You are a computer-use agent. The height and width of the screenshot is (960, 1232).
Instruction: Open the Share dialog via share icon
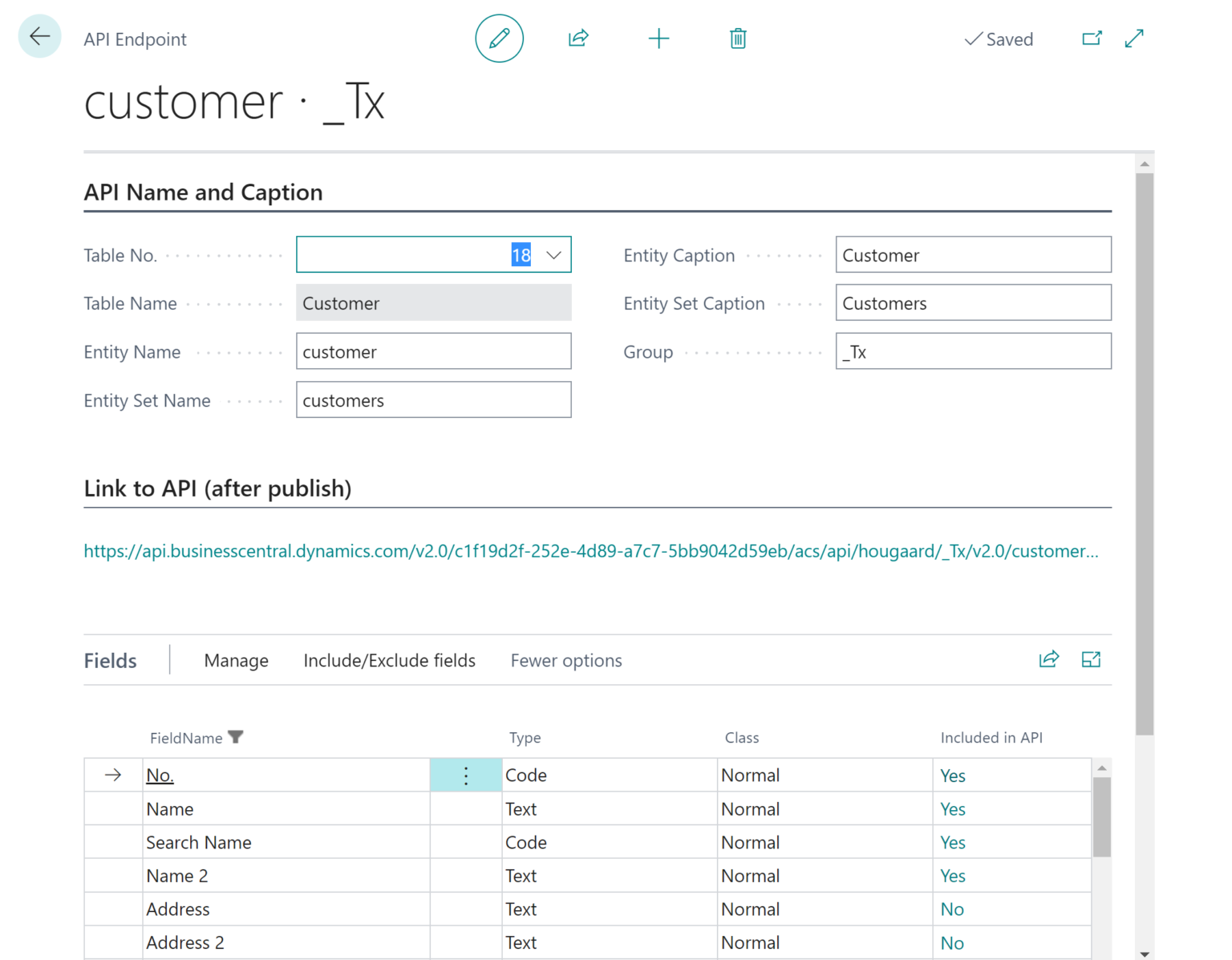(x=578, y=38)
